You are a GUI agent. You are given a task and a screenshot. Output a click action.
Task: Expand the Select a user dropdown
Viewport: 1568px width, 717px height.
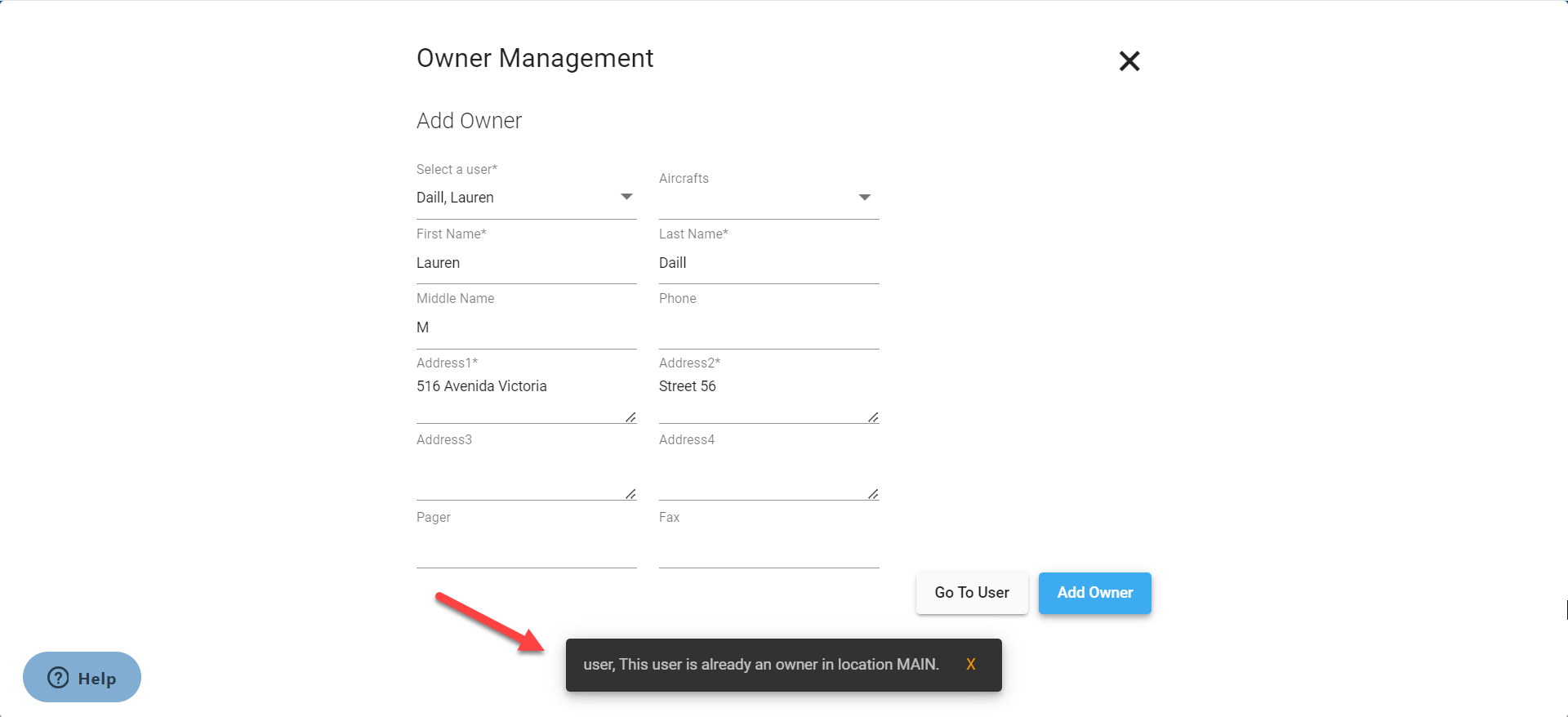(x=626, y=198)
